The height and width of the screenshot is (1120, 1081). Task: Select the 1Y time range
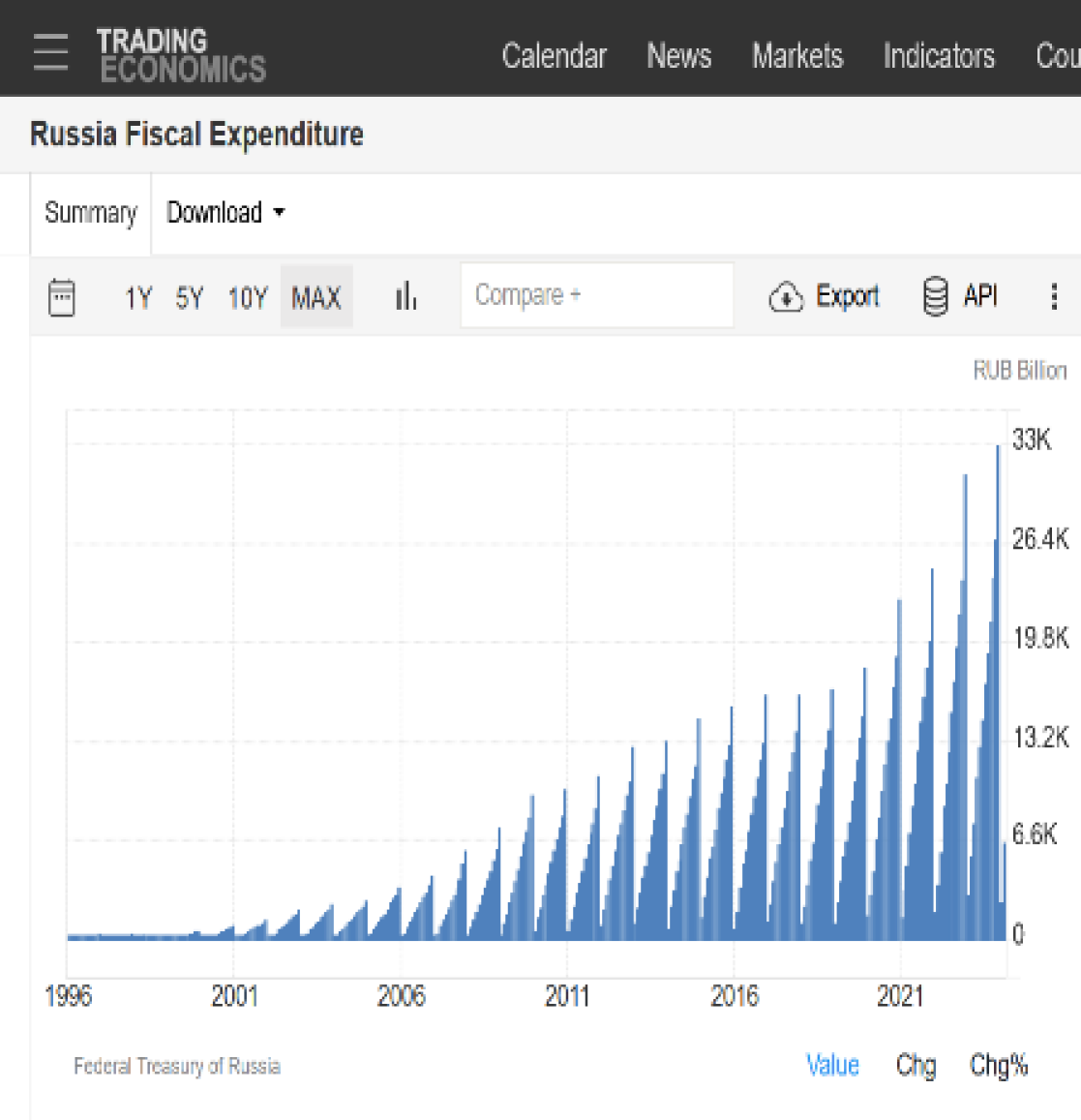[138, 297]
